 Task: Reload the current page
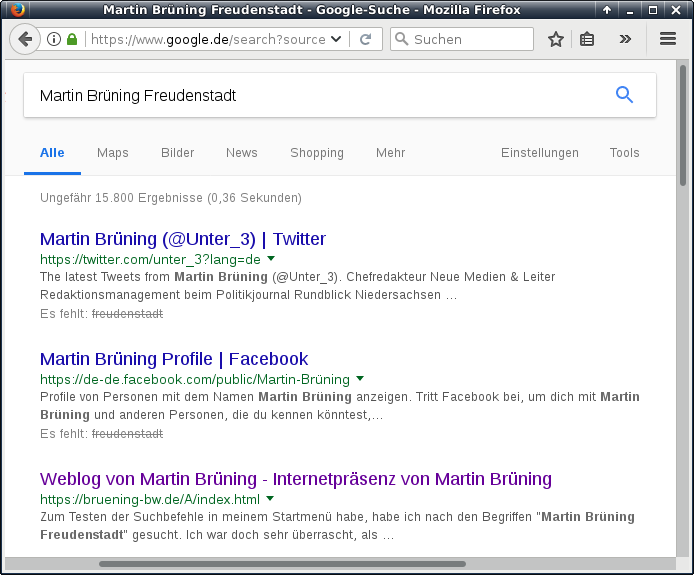(x=366, y=39)
